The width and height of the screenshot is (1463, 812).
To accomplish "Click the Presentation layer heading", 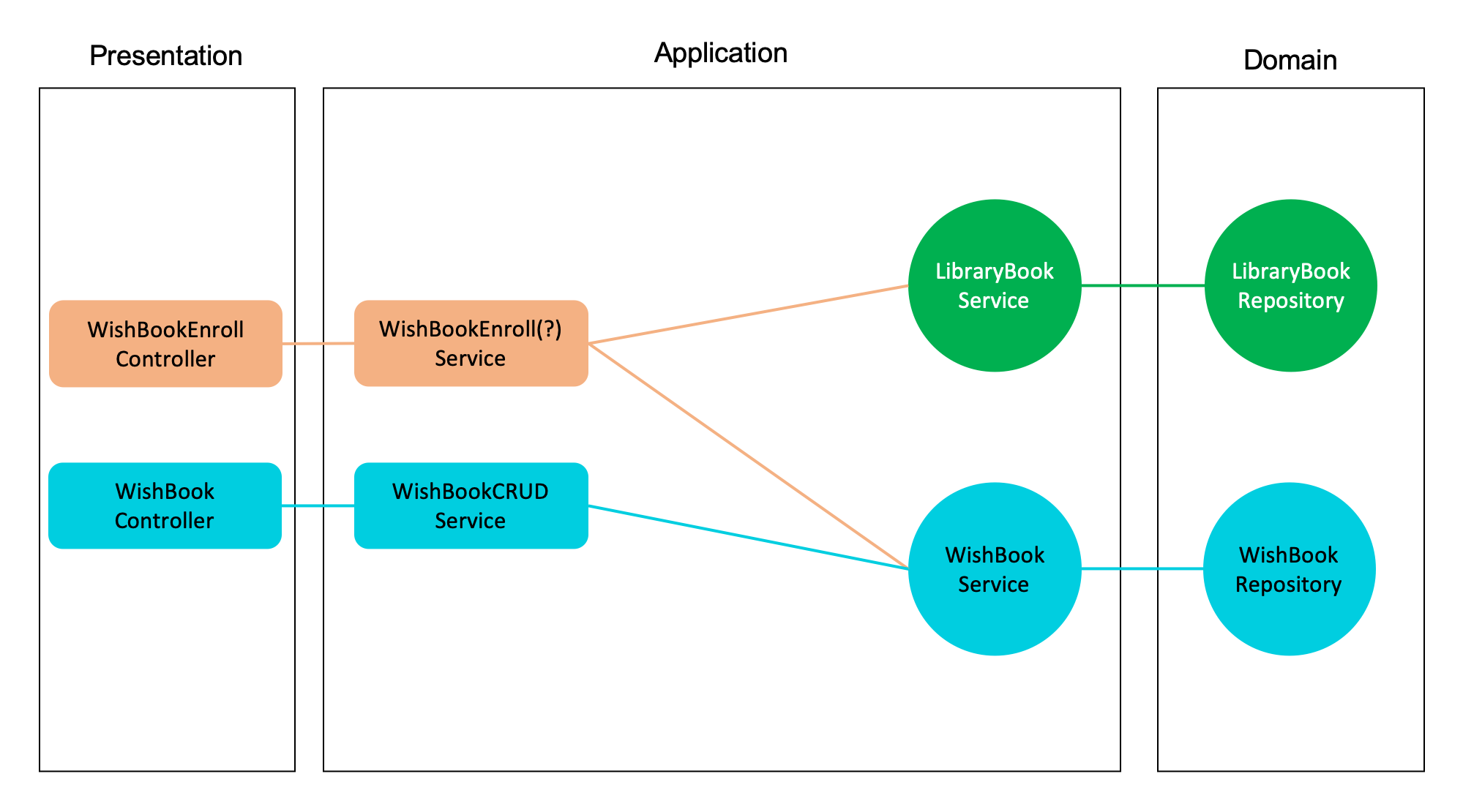I will click(x=166, y=56).
